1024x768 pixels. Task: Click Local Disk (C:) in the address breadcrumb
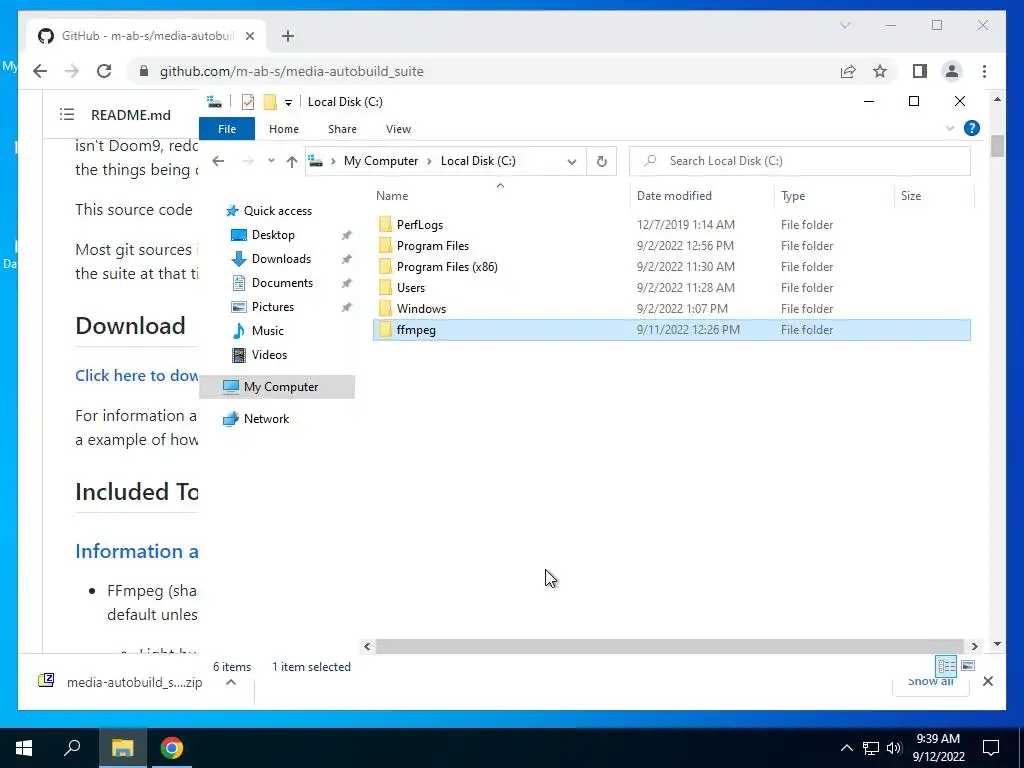coord(478,161)
